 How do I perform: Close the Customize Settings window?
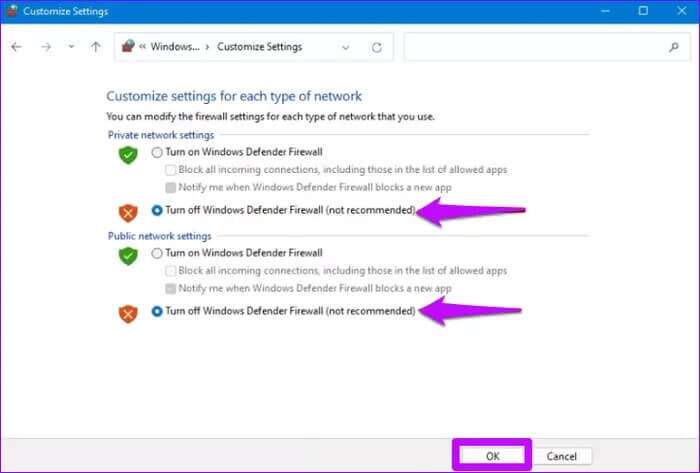[x=682, y=11]
